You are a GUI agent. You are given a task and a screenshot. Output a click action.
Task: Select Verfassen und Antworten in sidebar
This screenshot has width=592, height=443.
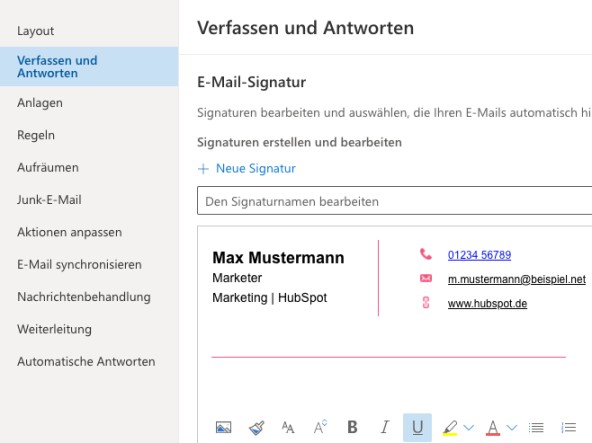click(x=89, y=66)
